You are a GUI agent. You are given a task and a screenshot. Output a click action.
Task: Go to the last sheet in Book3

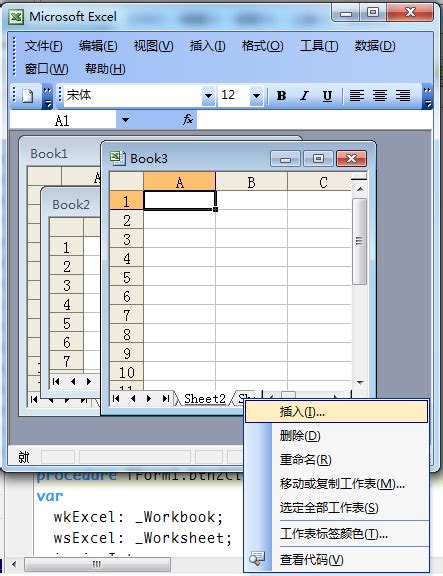coord(165,399)
